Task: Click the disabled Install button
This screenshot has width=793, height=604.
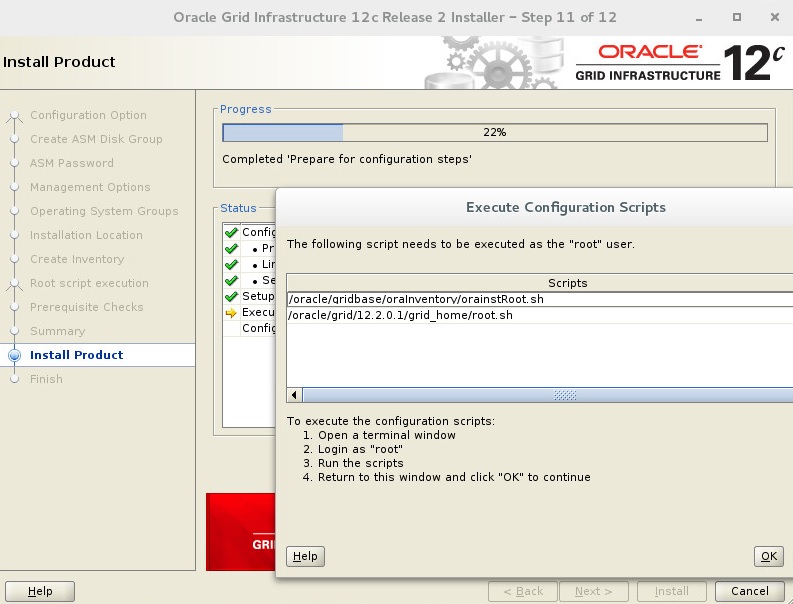Action: point(672,591)
